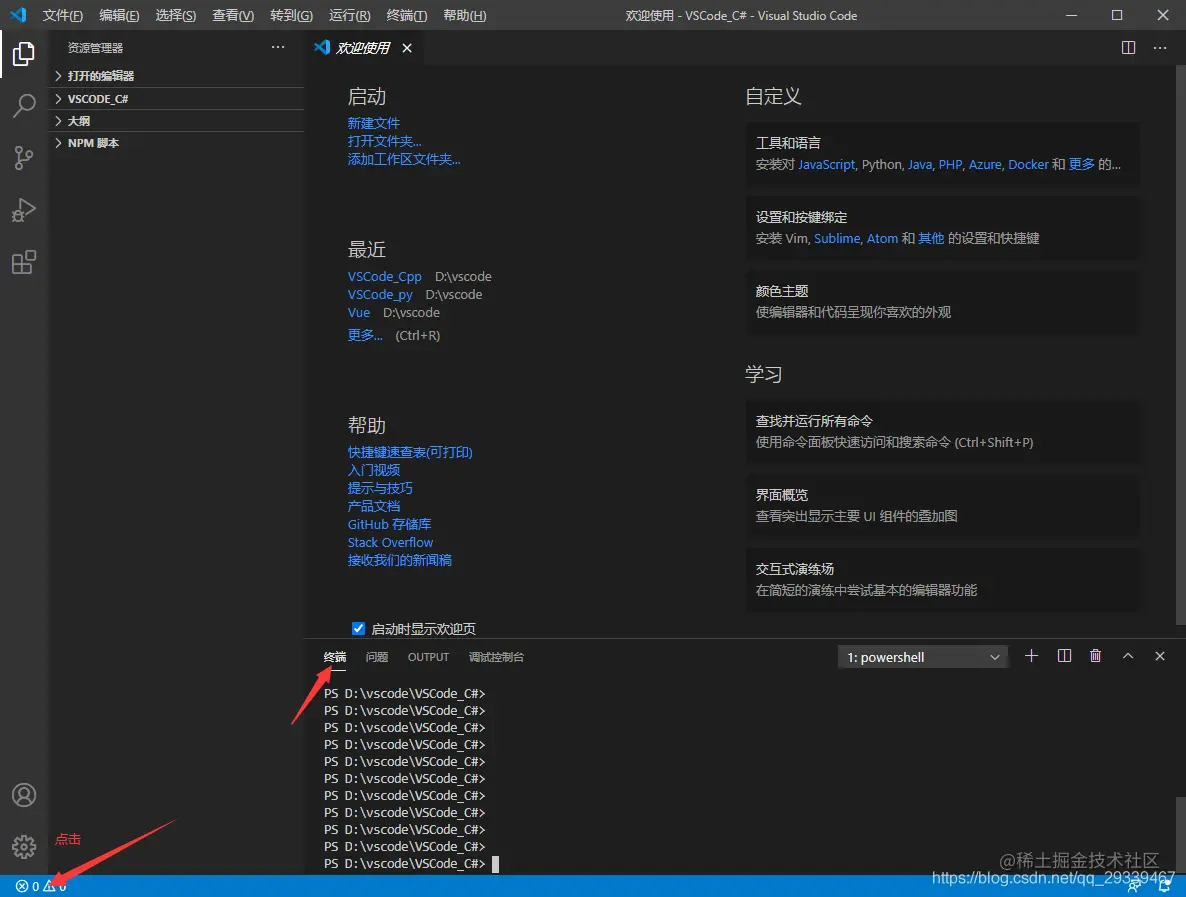Viewport: 1186px width, 897px height.
Task: Open the 界面概览 card
Action: click(x=942, y=505)
